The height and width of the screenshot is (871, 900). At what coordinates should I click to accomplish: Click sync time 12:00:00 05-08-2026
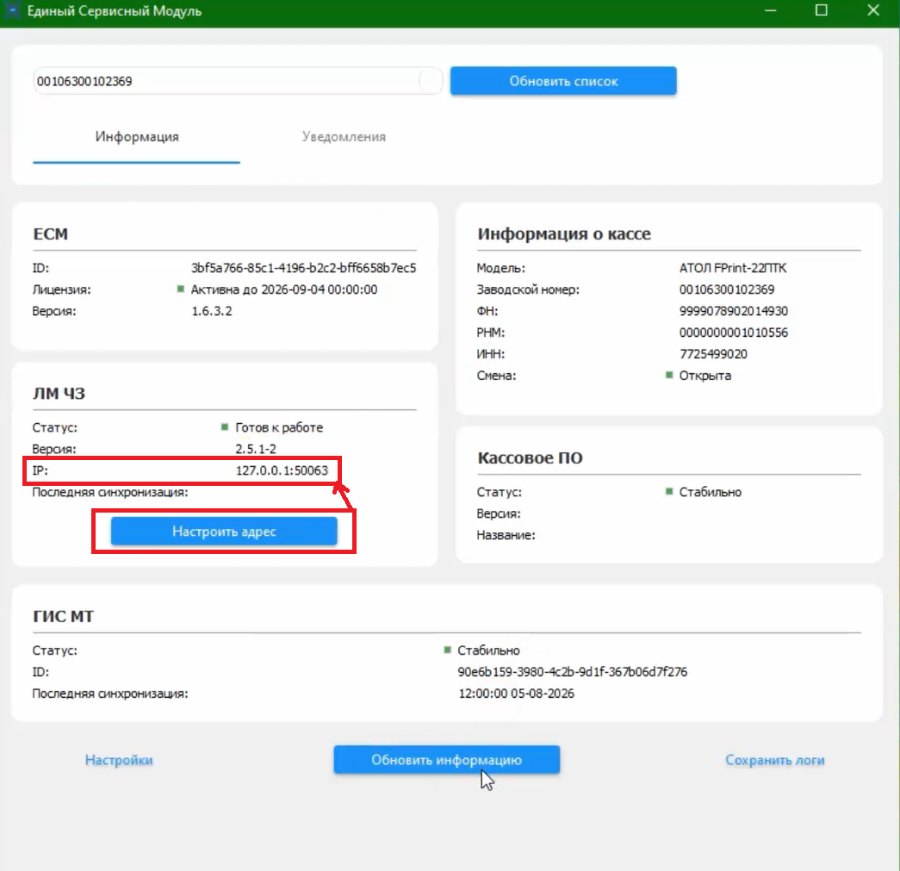click(x=516, y=693)
